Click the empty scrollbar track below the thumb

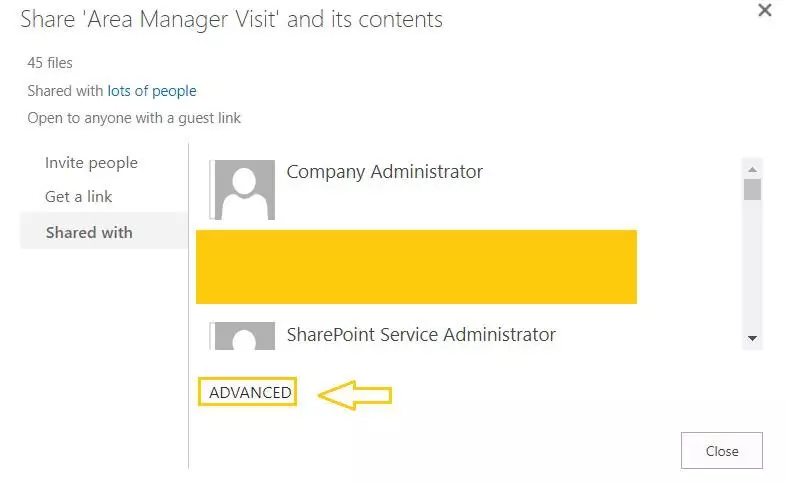tap(753, 270)
